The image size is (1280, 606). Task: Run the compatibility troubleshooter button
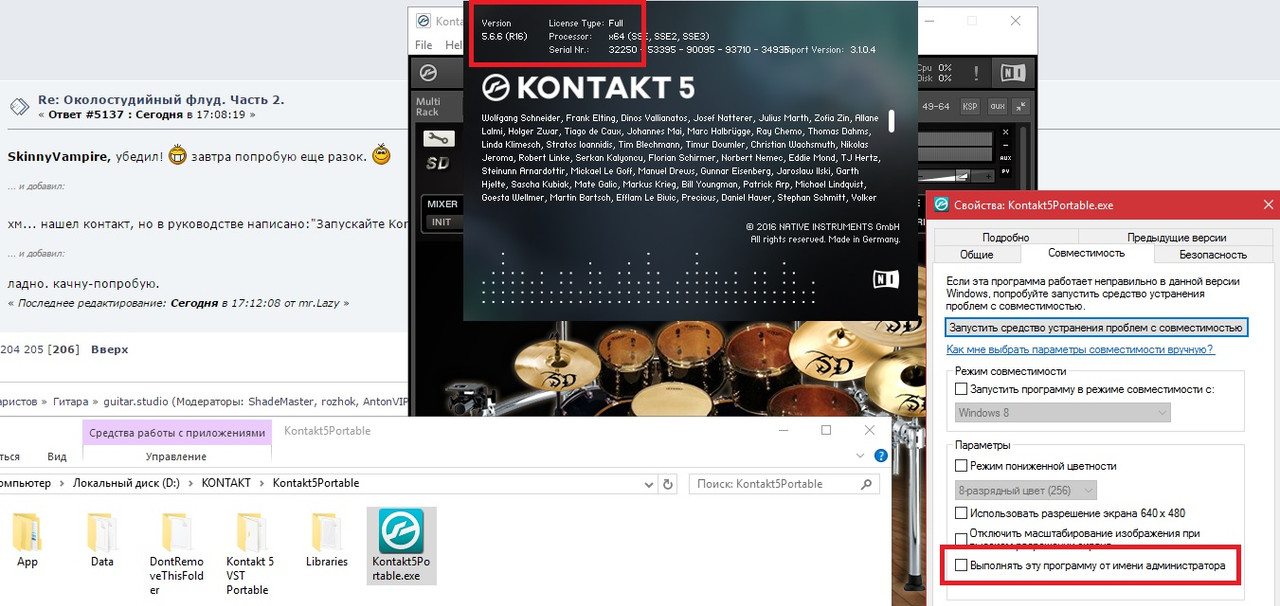click(1096, 327)
